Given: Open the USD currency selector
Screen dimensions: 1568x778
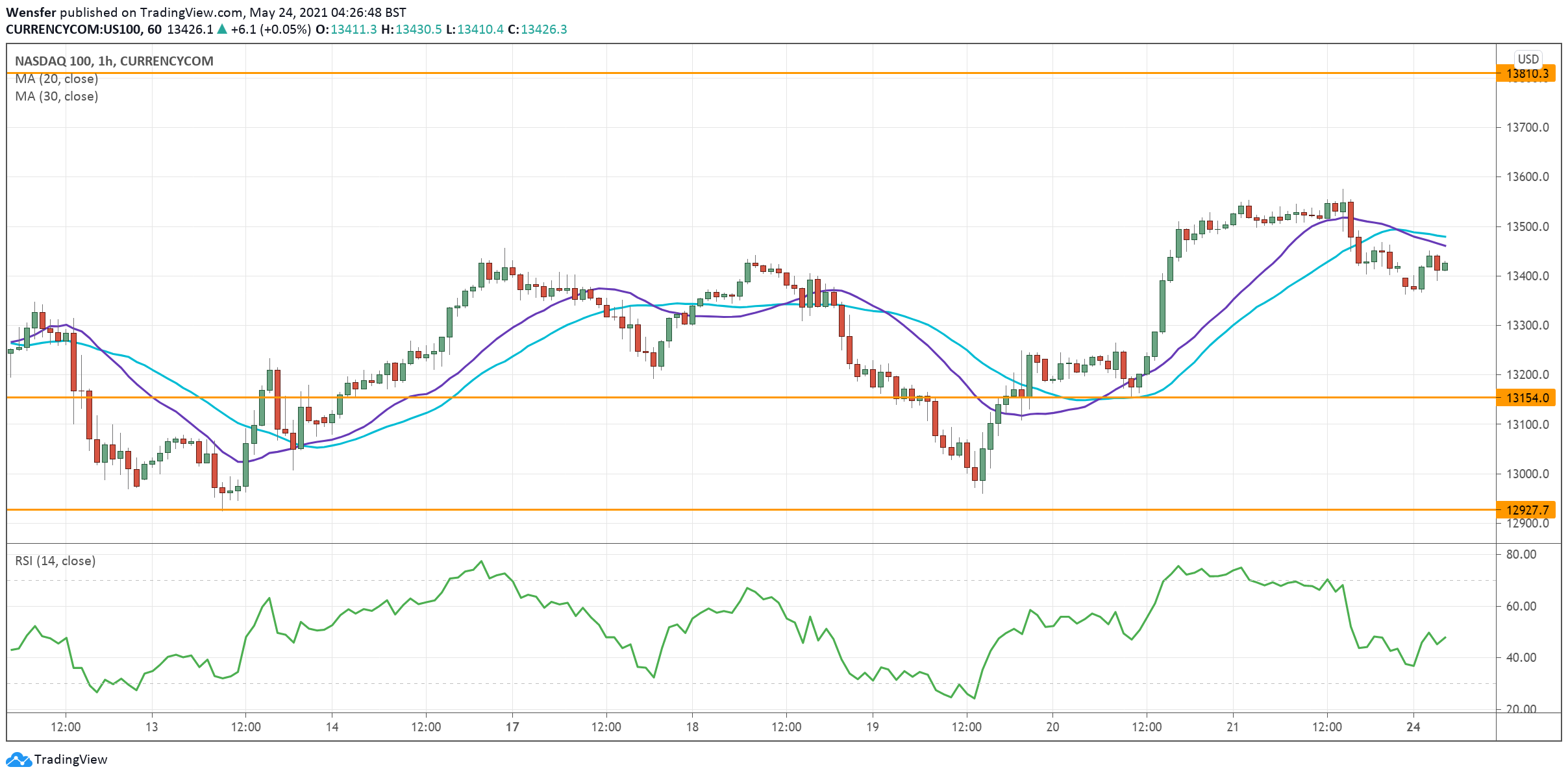Looking at the screenshot, I should pos(1528,59).
